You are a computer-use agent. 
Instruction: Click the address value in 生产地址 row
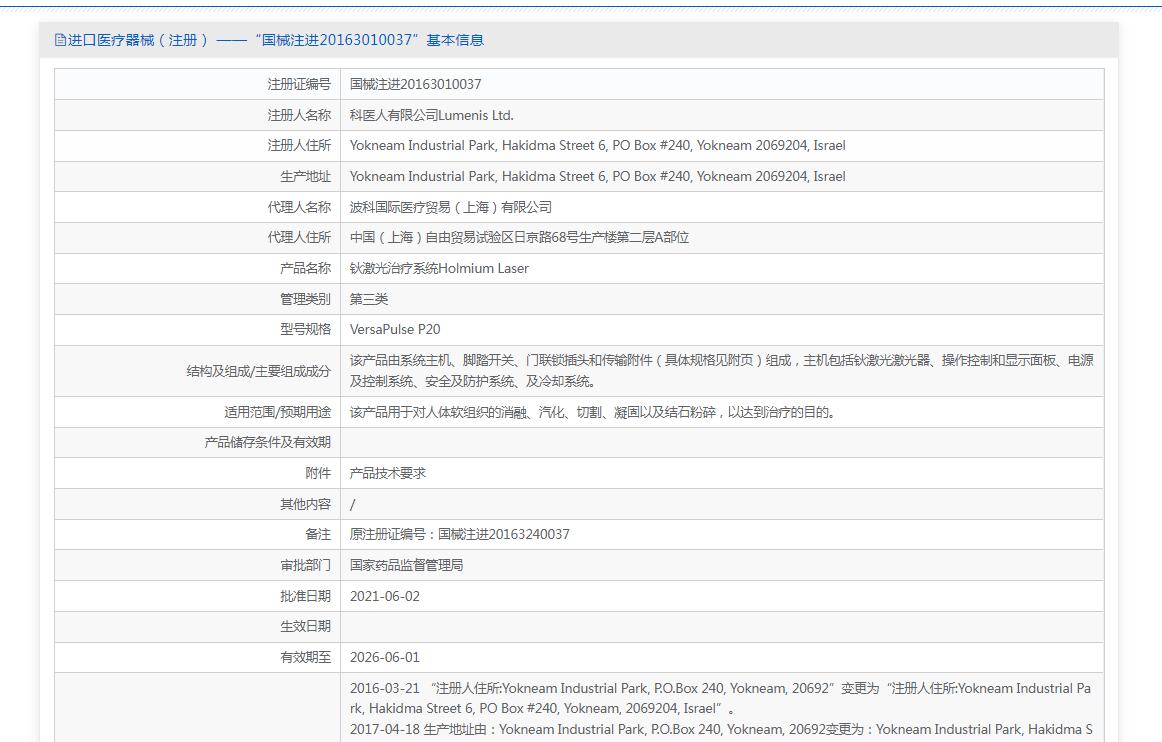click(x=597, y=177)
